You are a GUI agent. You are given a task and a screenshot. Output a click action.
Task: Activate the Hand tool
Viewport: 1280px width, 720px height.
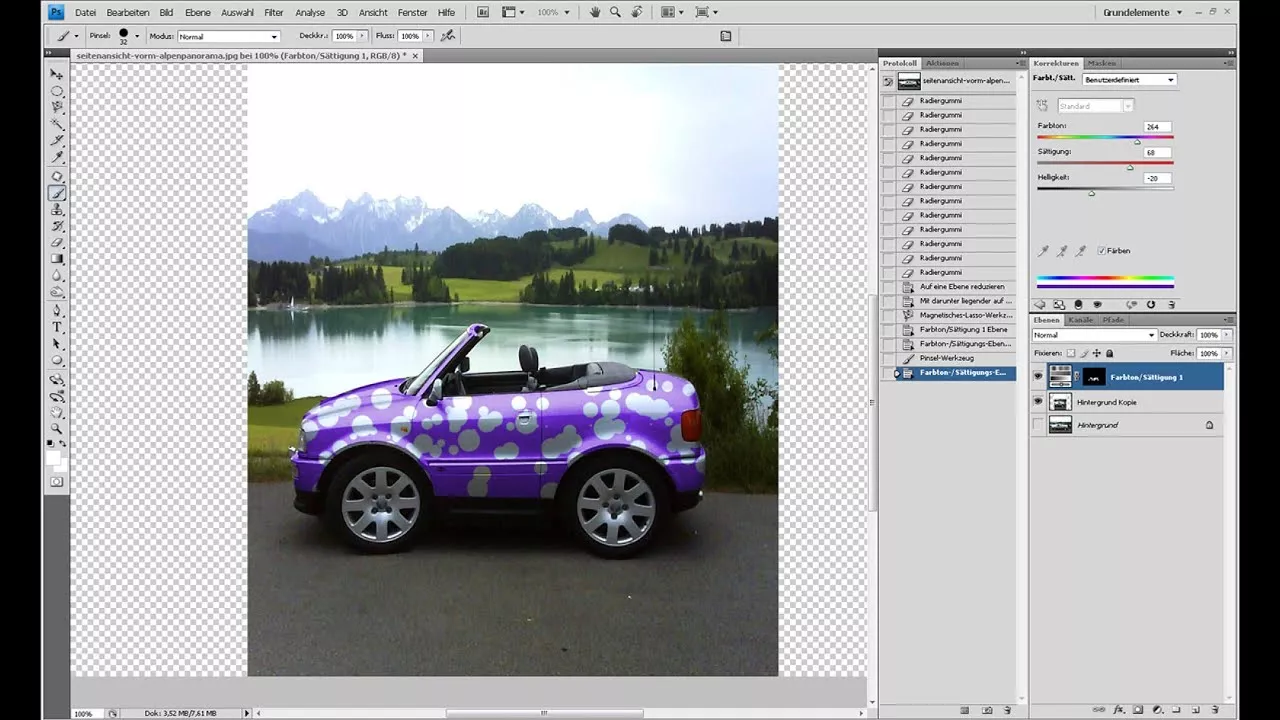pos(57,411)
